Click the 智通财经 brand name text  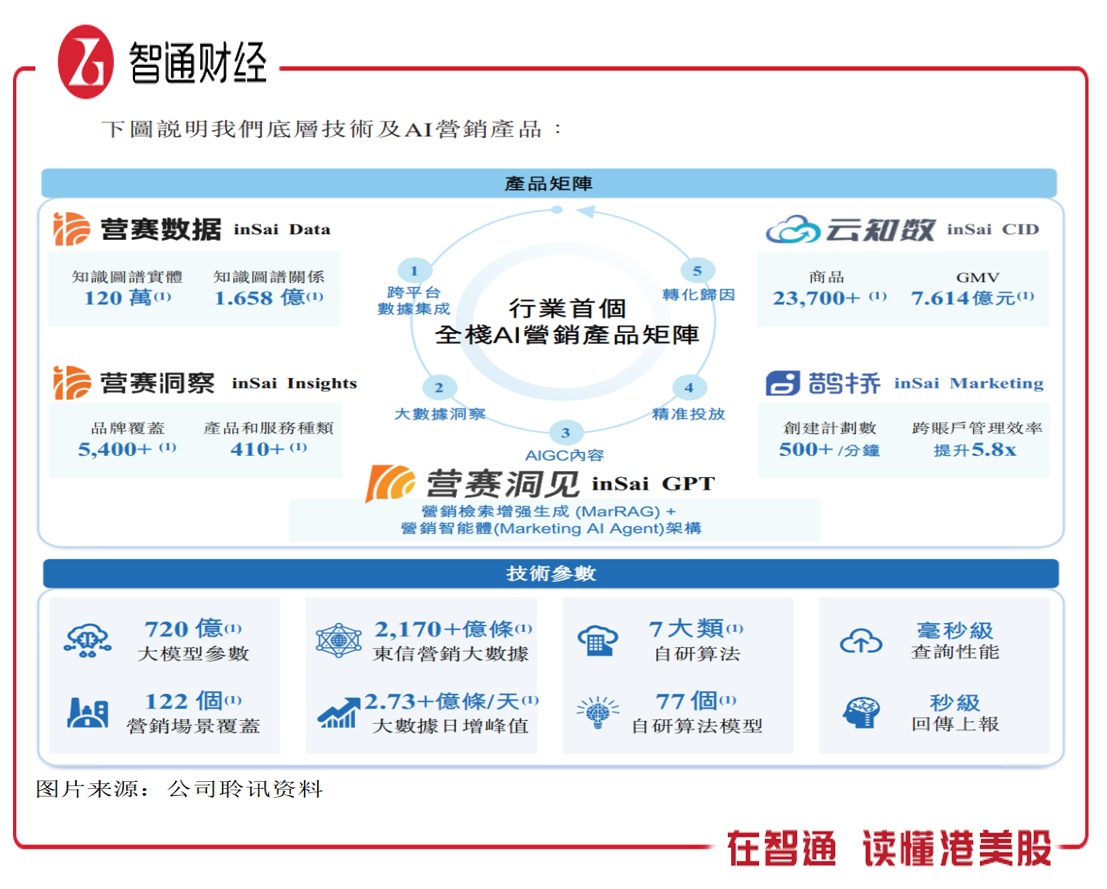pyautogui.click(x=198, y=62)
